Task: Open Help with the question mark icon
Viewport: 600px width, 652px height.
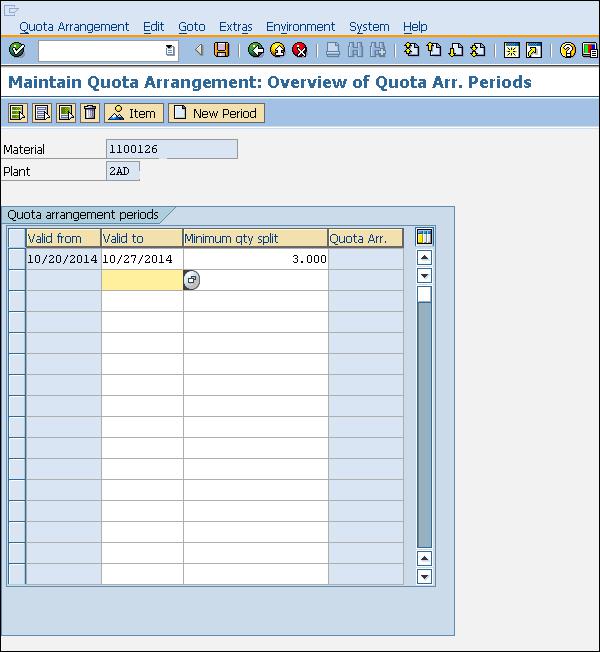Action: (x=568, y=50)
